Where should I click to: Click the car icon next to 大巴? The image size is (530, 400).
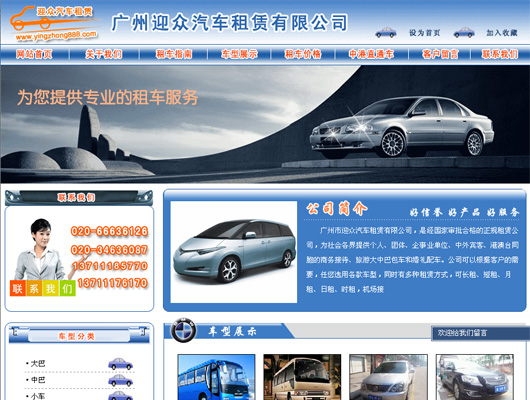click(120, 364)
